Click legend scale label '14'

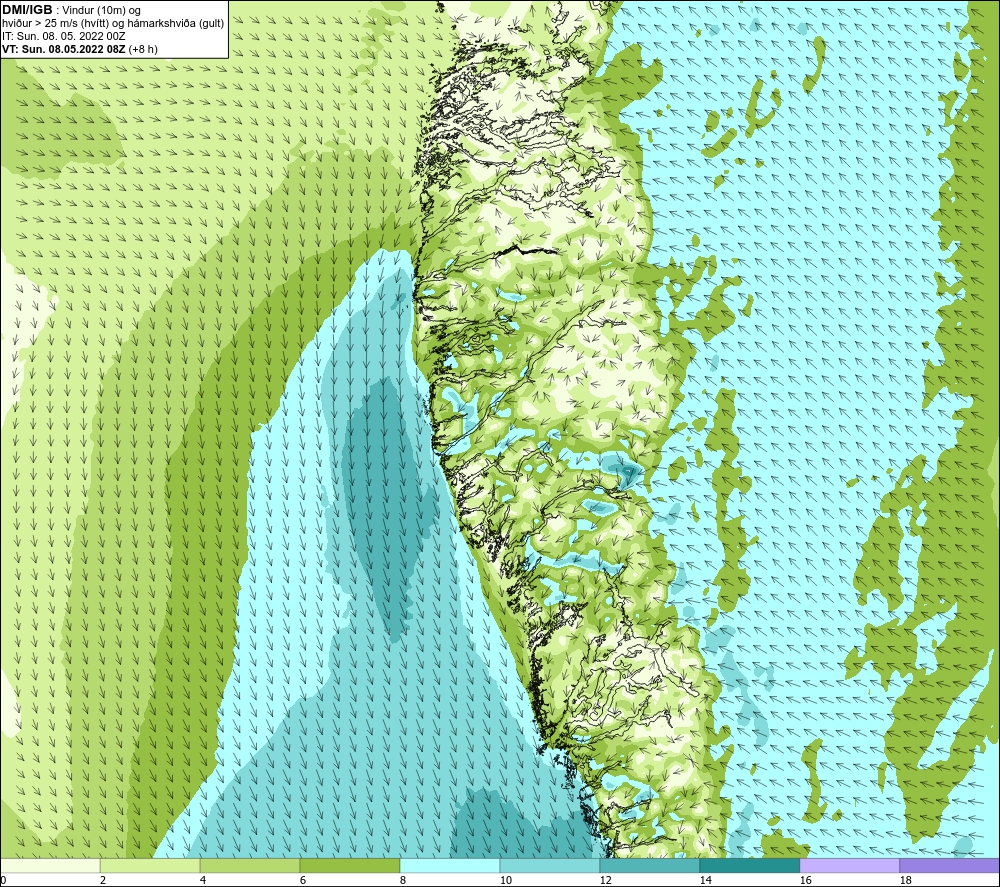pos(706,881)
